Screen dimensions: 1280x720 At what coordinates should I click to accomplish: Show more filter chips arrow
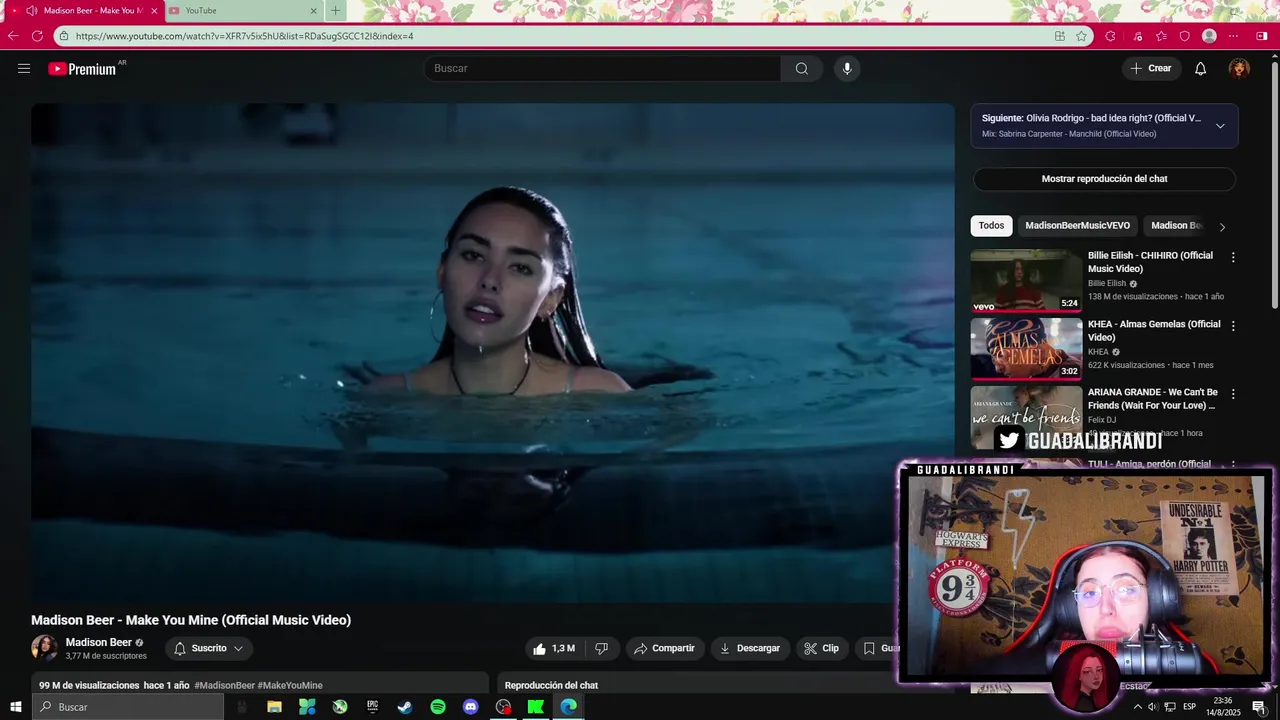pos(1222,227)
